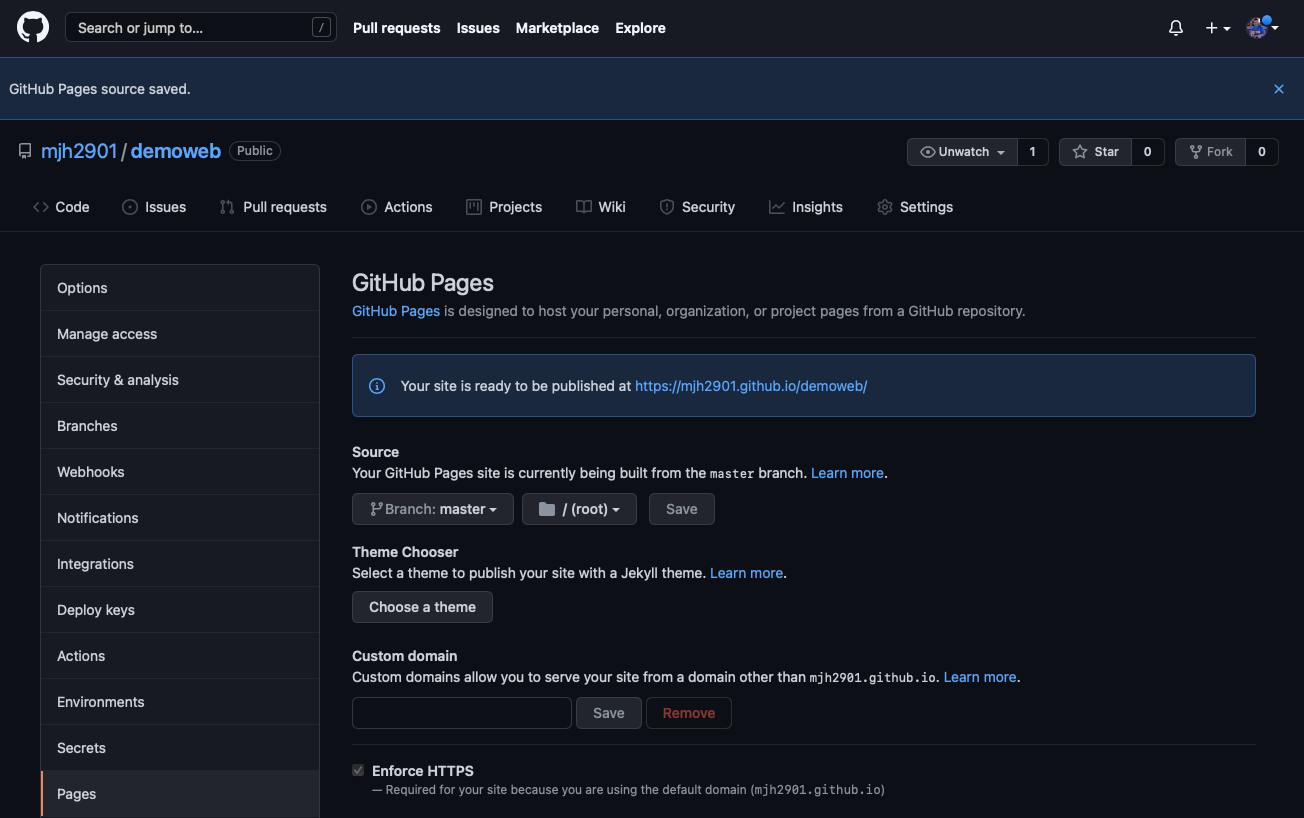This screenshot has width=1304, height=818.
Task: Switch to the Insights tab
Action: coord(806,207)
